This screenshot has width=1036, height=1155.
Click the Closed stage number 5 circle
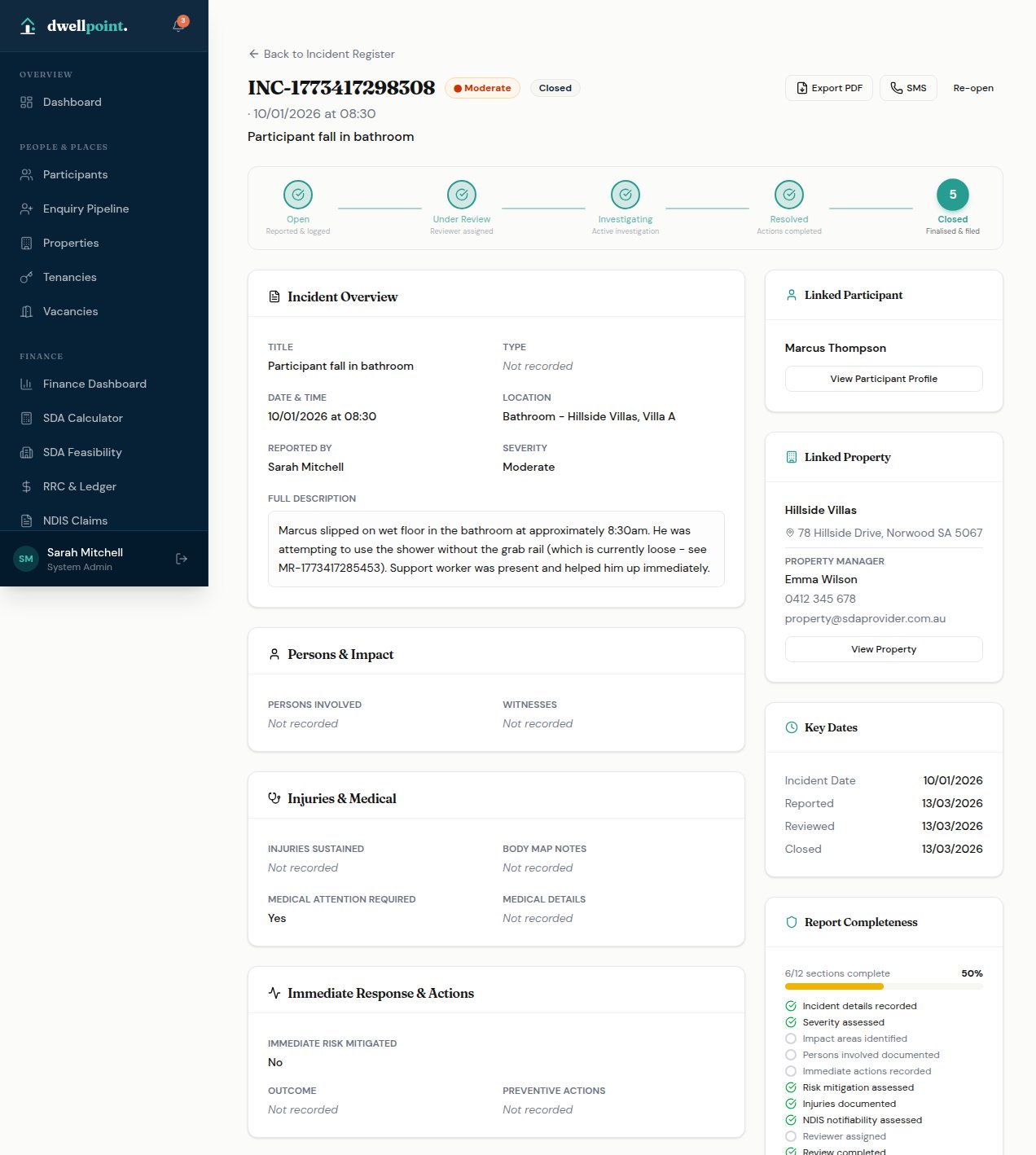pyautogui.click(x=953, y=195)
